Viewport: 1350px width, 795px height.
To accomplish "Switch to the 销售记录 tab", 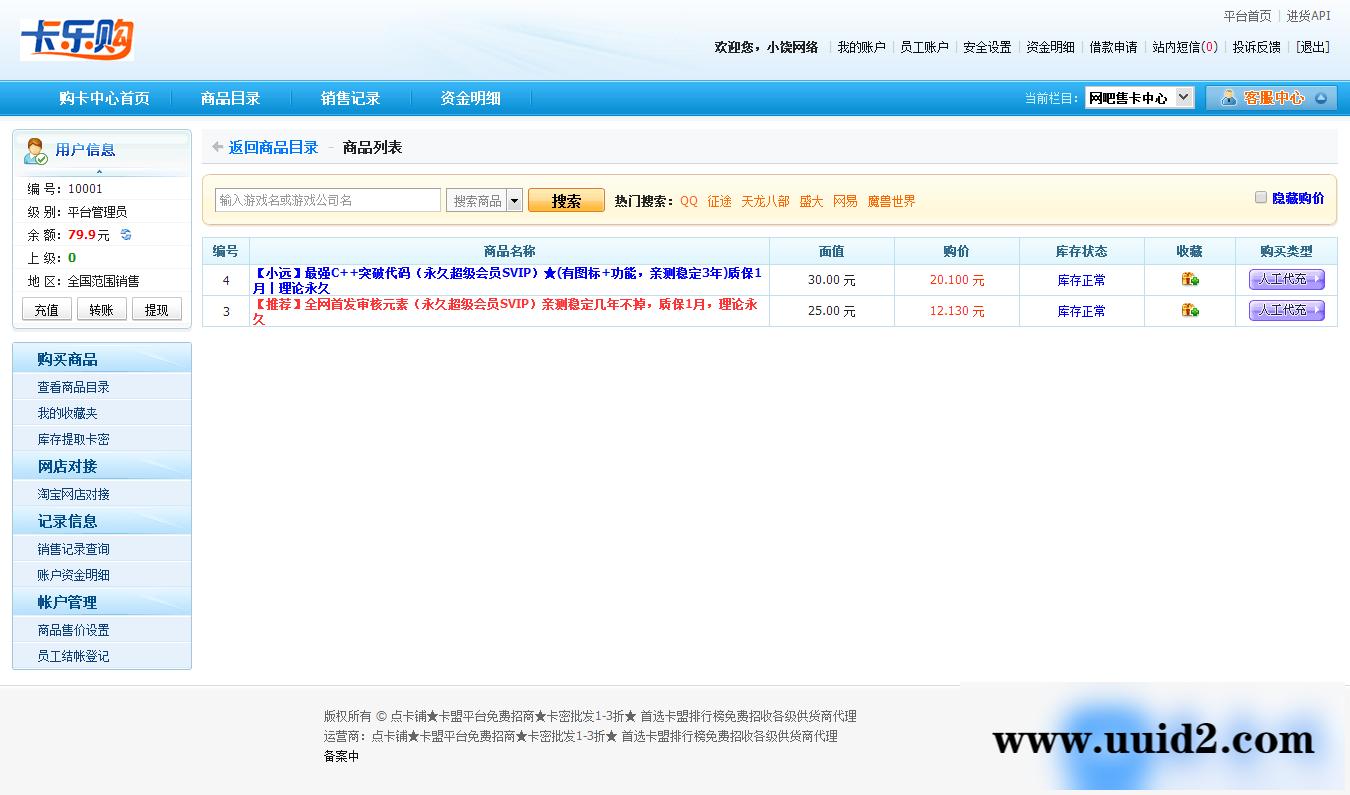I will [352, 98].
